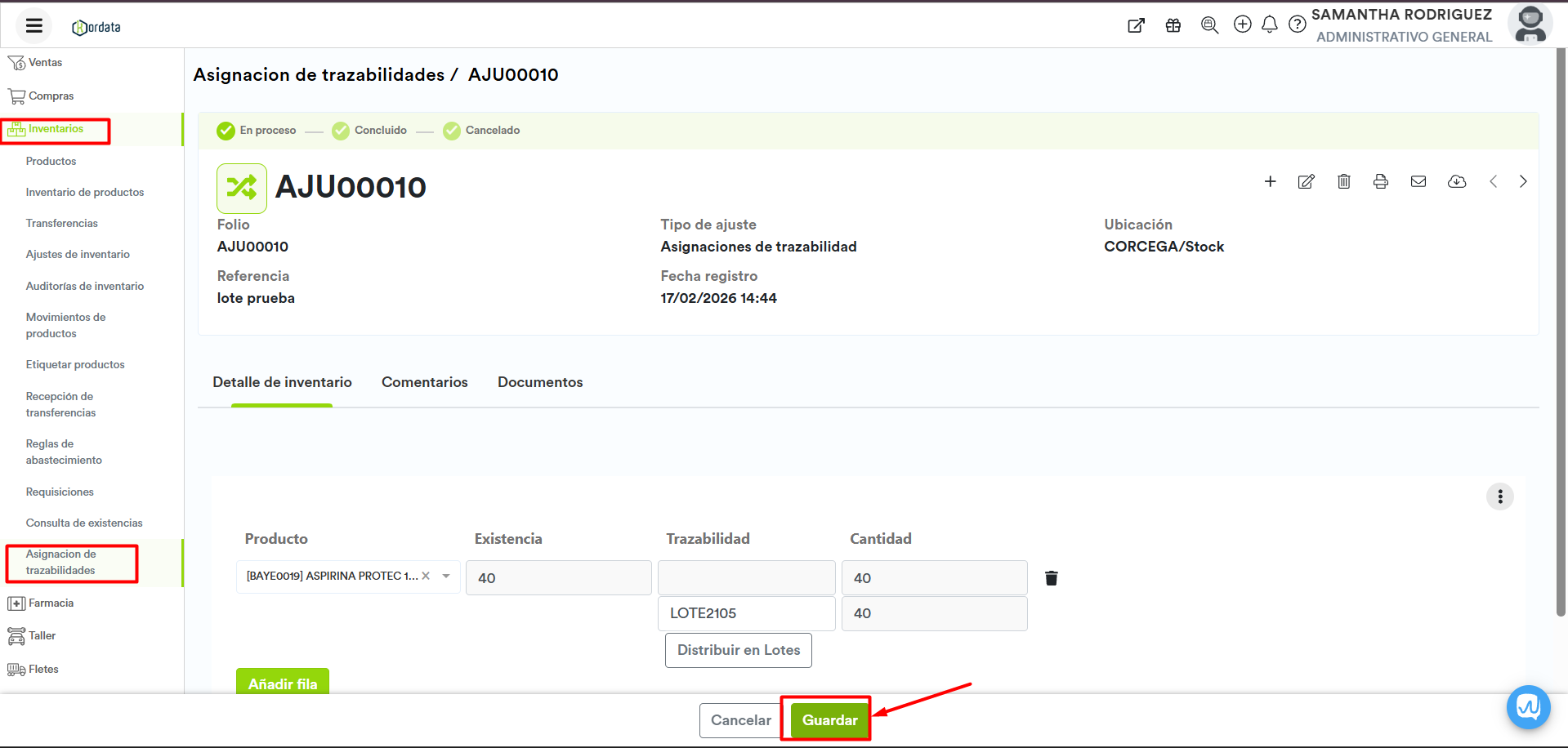
Task: Expand the Farmacia sidebar section
Action: (x=51, y=603)
